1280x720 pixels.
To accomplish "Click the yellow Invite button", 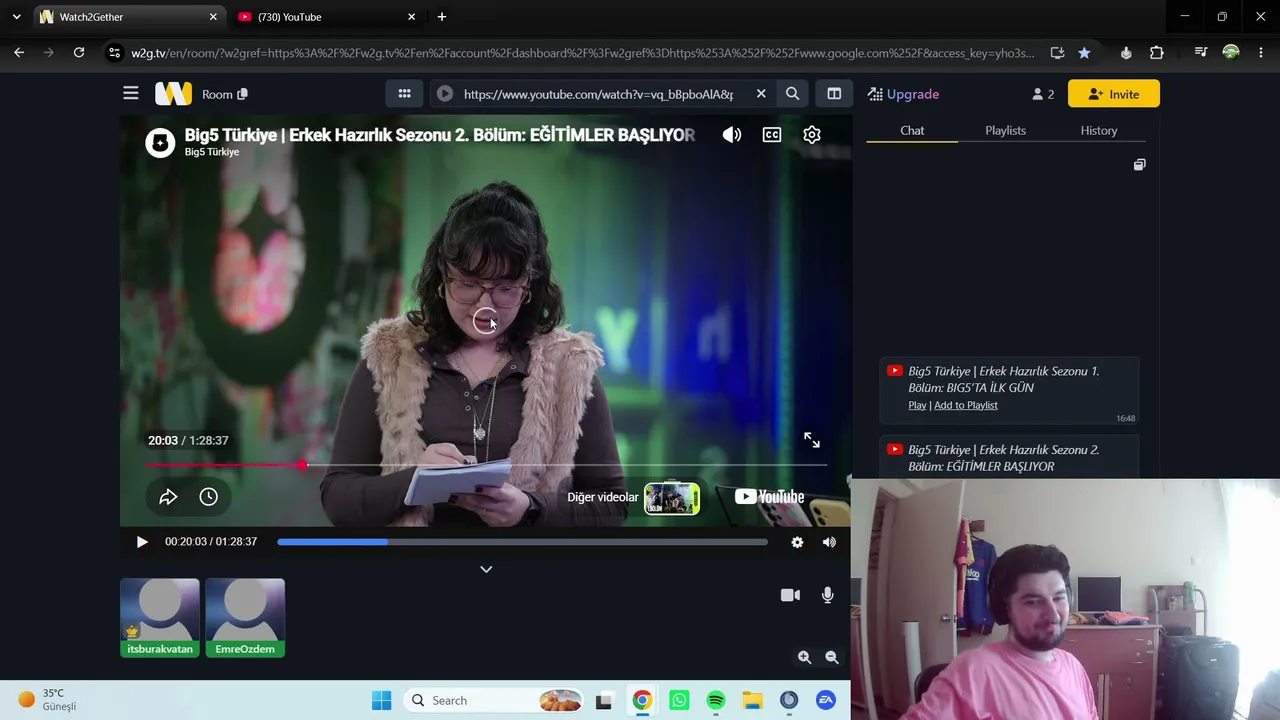I will click(1114, 94).
